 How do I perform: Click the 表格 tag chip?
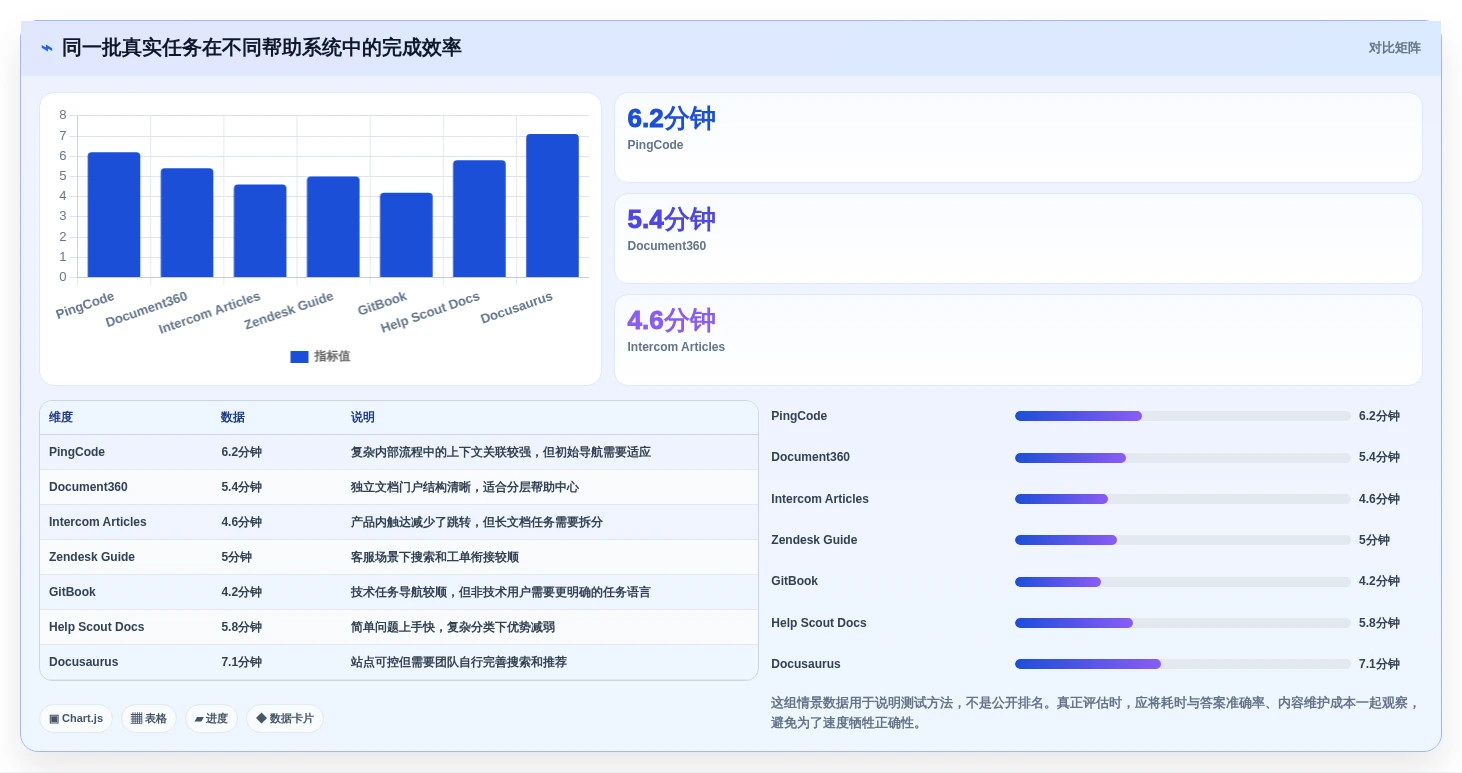point(149,718)
